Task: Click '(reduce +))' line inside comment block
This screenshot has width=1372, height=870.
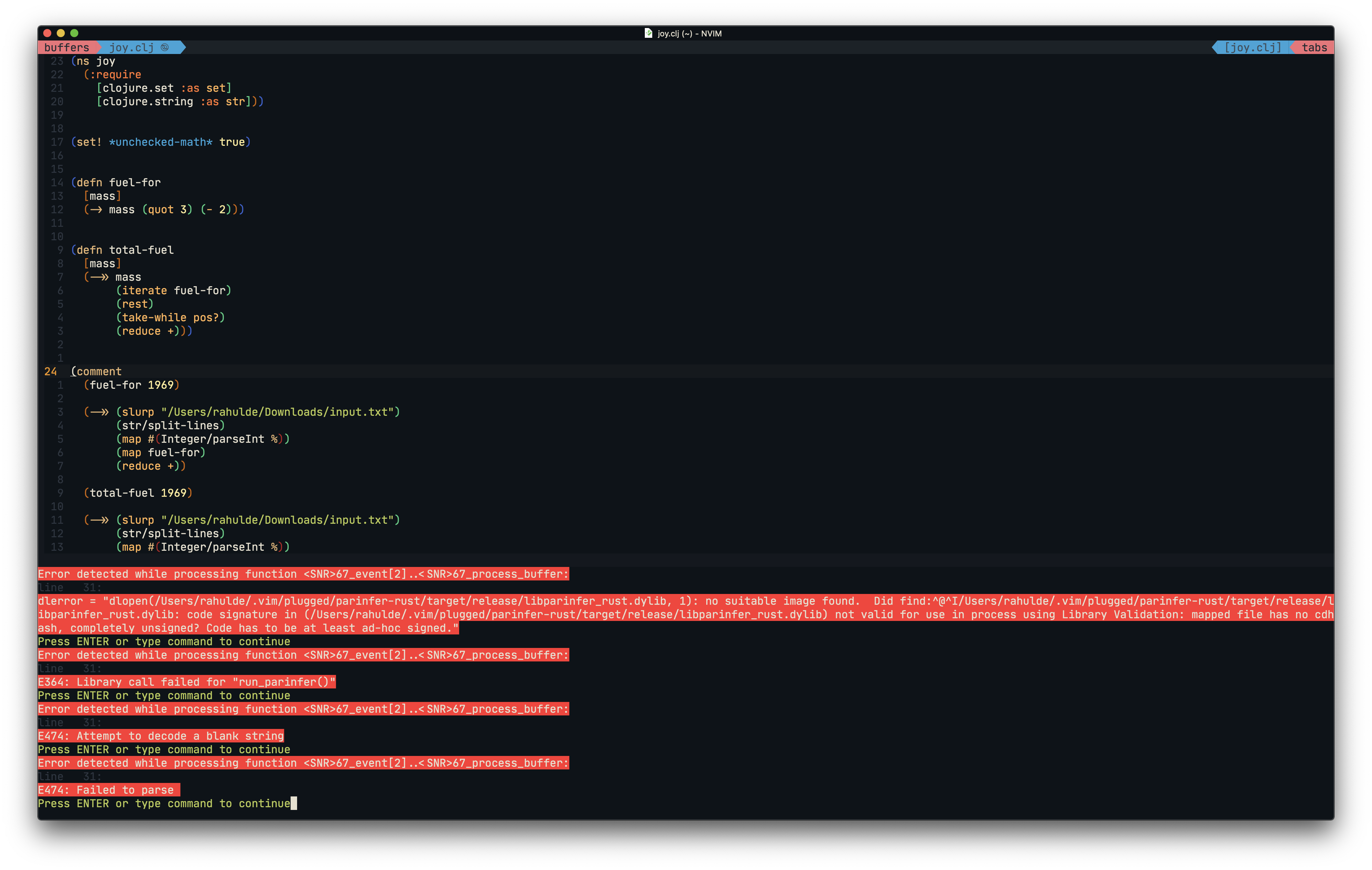Action: (151, 466)
